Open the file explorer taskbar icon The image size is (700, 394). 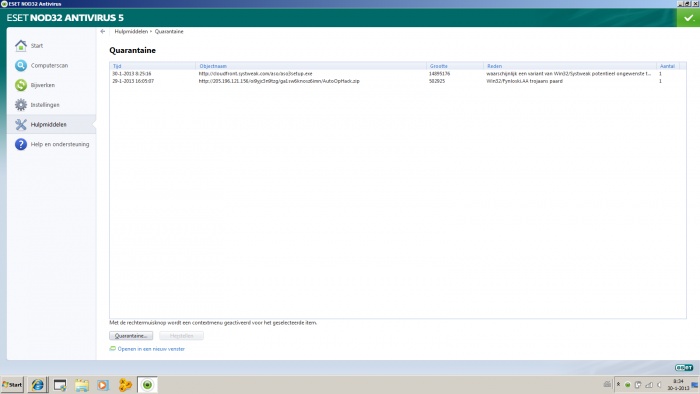[82, 385]
